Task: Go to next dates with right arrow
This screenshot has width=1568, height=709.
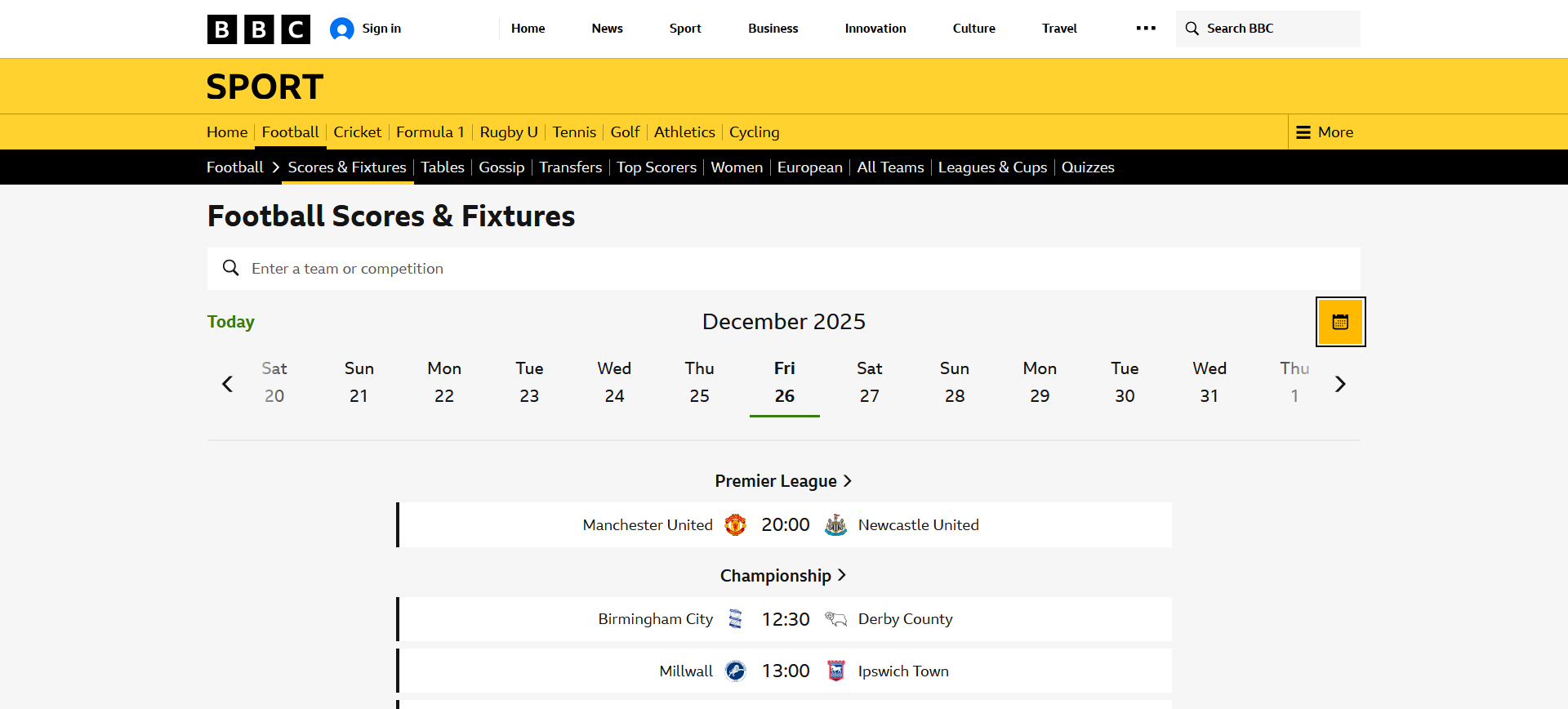Action: point(1340,384)
